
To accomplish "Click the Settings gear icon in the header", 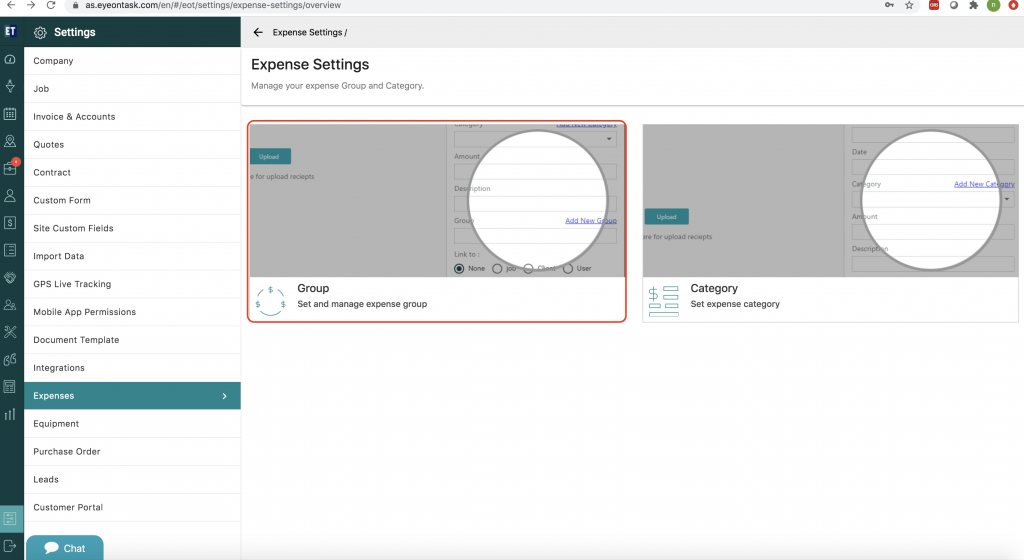I will pyautogui.click(x=40, y=33).
